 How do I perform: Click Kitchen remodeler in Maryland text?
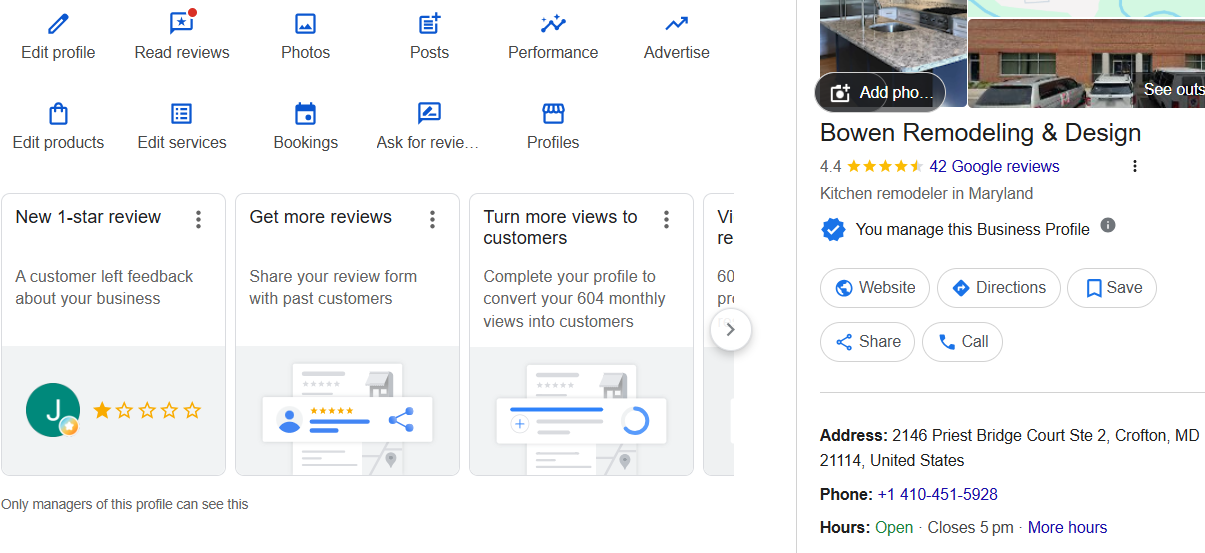click(926, 193)
